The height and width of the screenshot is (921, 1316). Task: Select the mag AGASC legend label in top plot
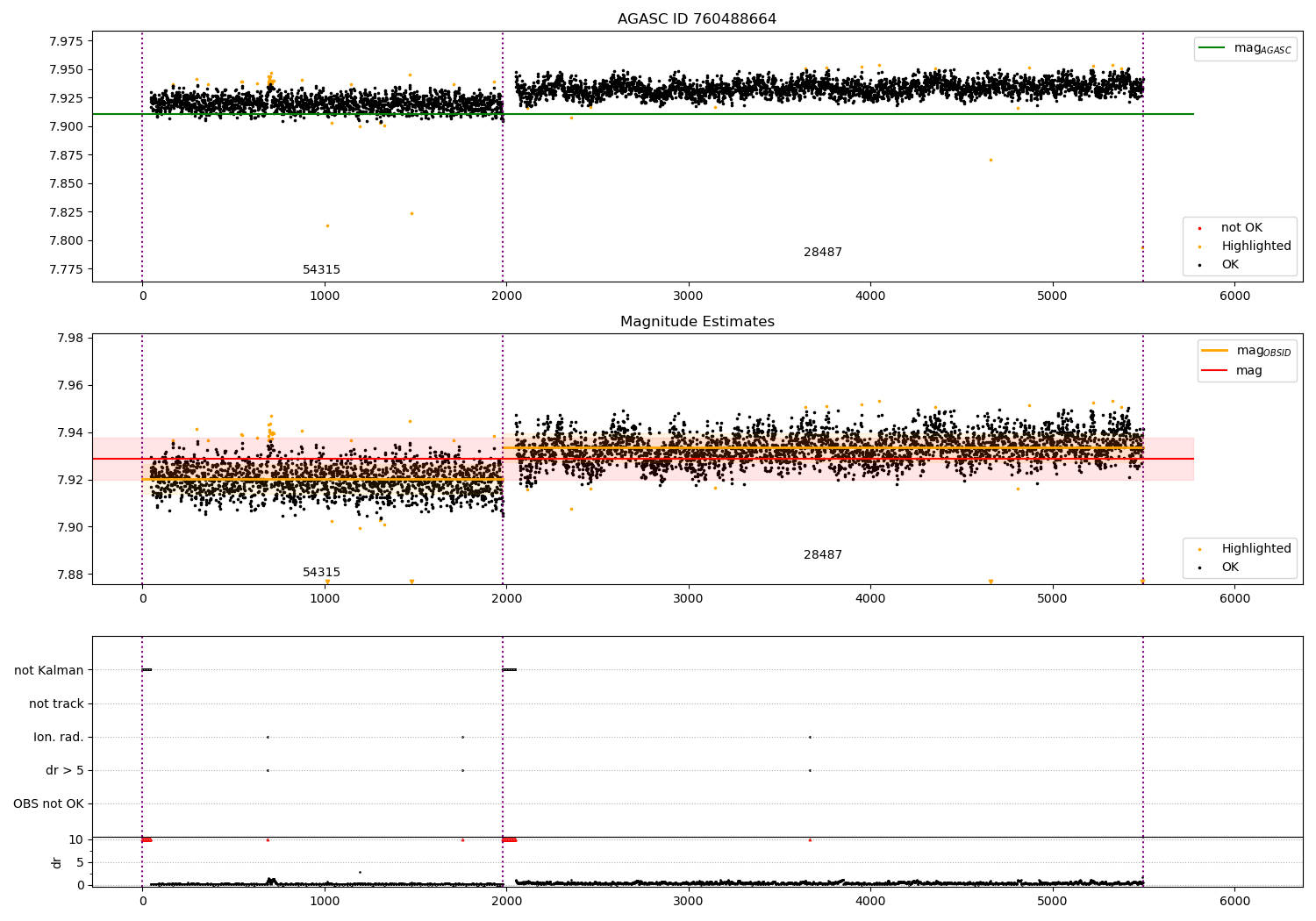pyautogui.click(x=1262, y=48)
